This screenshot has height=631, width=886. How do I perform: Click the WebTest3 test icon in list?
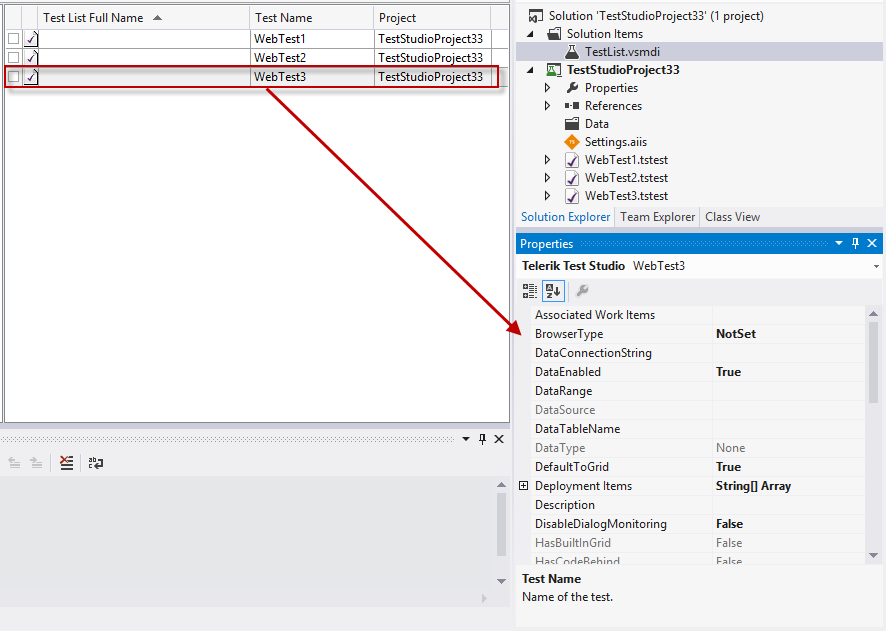pyautogui.click(x=31, y=77)
